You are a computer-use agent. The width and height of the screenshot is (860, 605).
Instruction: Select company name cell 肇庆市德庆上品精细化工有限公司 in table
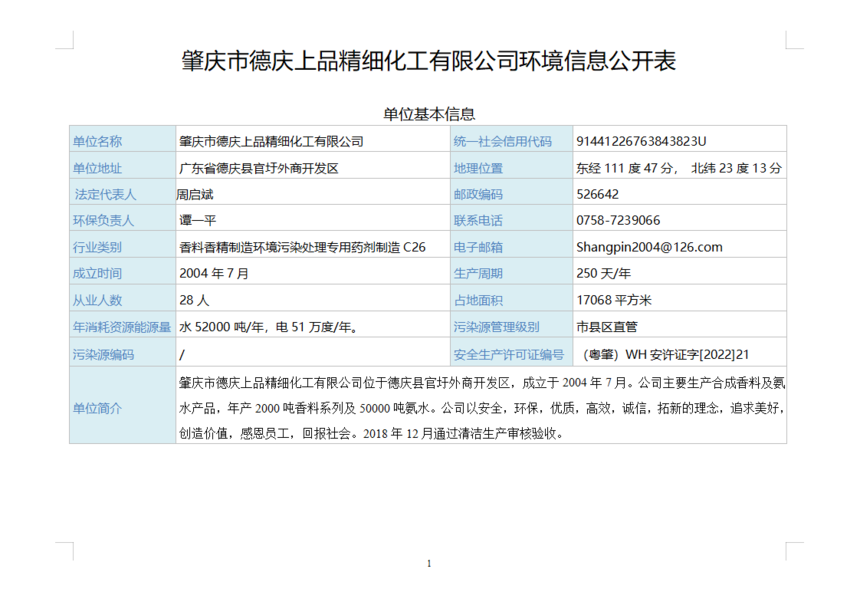coord(271,142)
